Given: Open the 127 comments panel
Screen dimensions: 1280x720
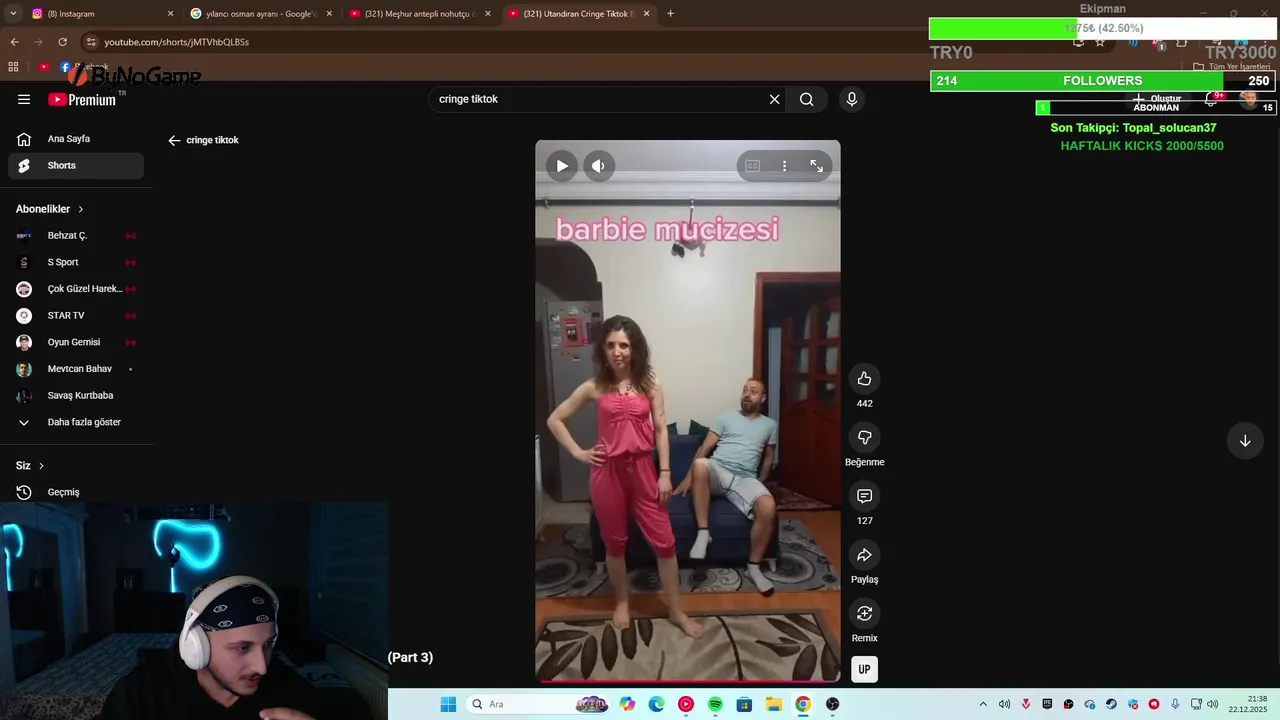Looking at the screenshot, I should tap(865, 496).
